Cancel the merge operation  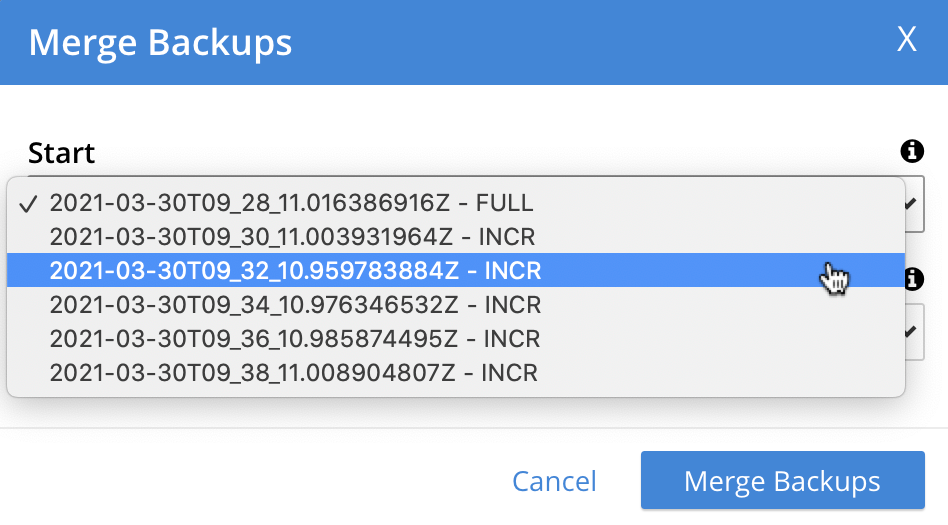click(x=554, y=481)
